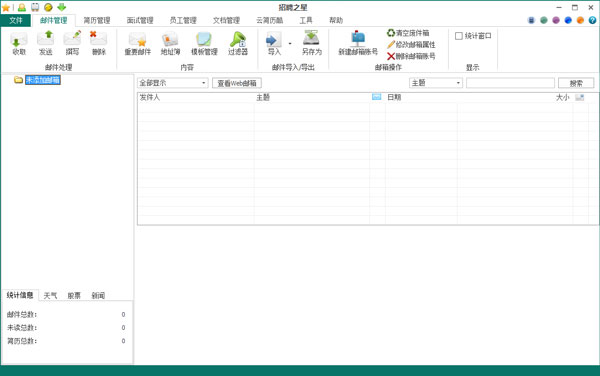
Task: Click 删除邮箱账号 to delete mailbox account
Action: (x=411, y=56)
